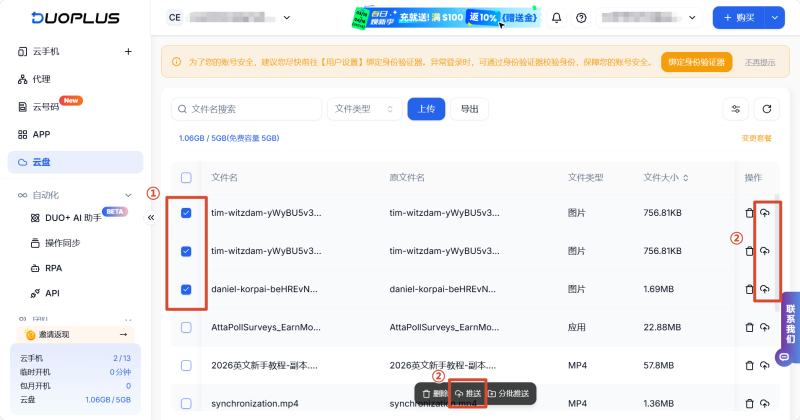Check the AttaPollSurveys file checkbox
Screen dimensions: 800x420
[186, 327]
